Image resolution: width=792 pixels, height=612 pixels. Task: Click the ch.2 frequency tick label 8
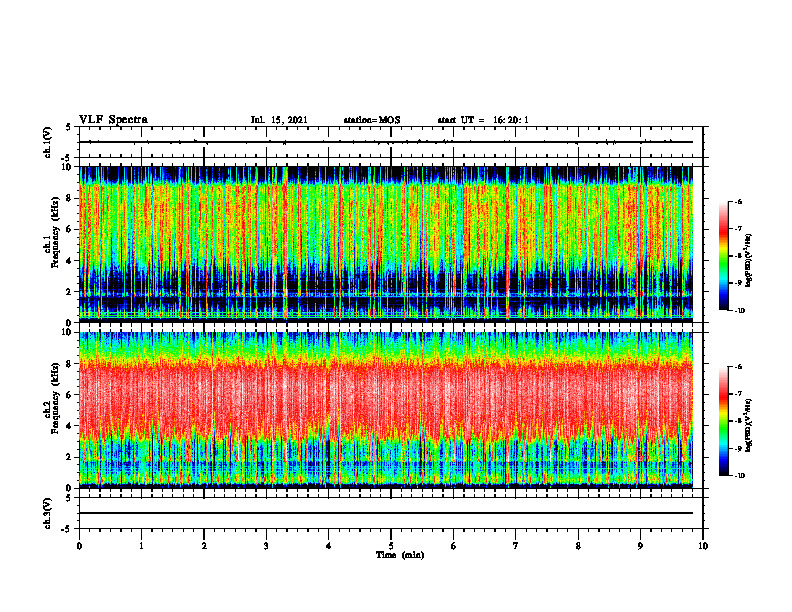(70, 364)
